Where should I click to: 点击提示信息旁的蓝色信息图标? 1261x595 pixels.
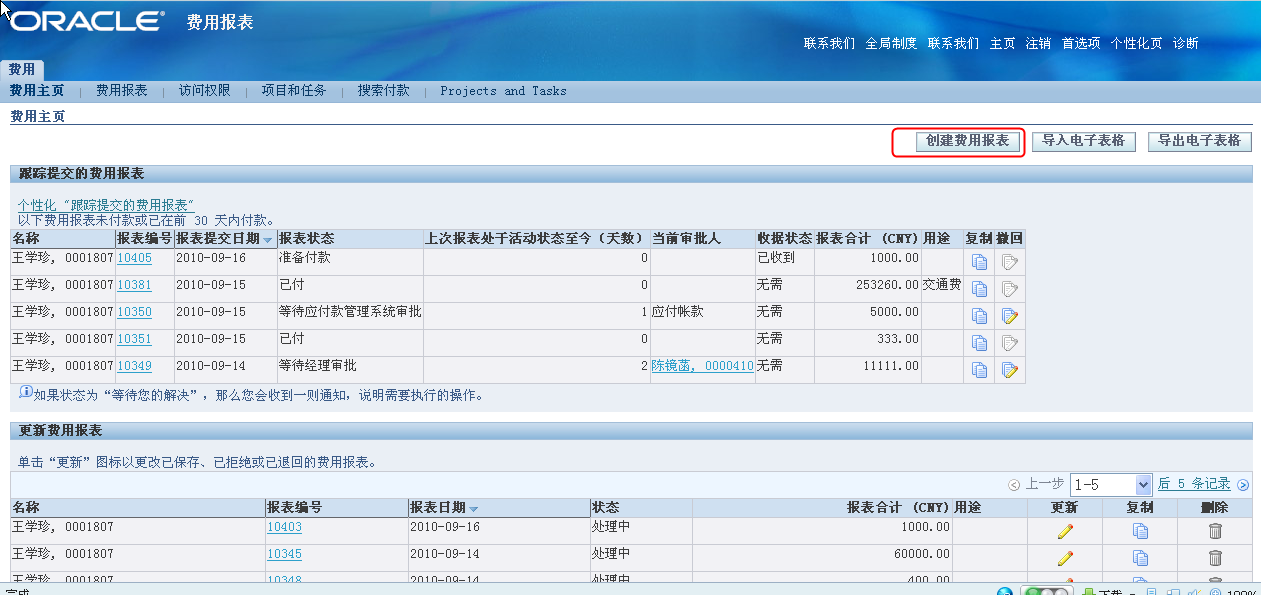pyautogui.click(x=22, y=395)
